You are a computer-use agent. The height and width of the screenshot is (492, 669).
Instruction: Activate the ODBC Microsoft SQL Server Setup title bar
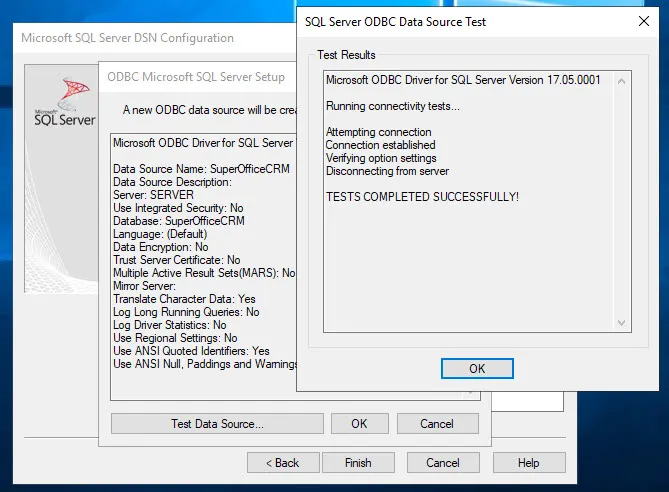[198, 77]
